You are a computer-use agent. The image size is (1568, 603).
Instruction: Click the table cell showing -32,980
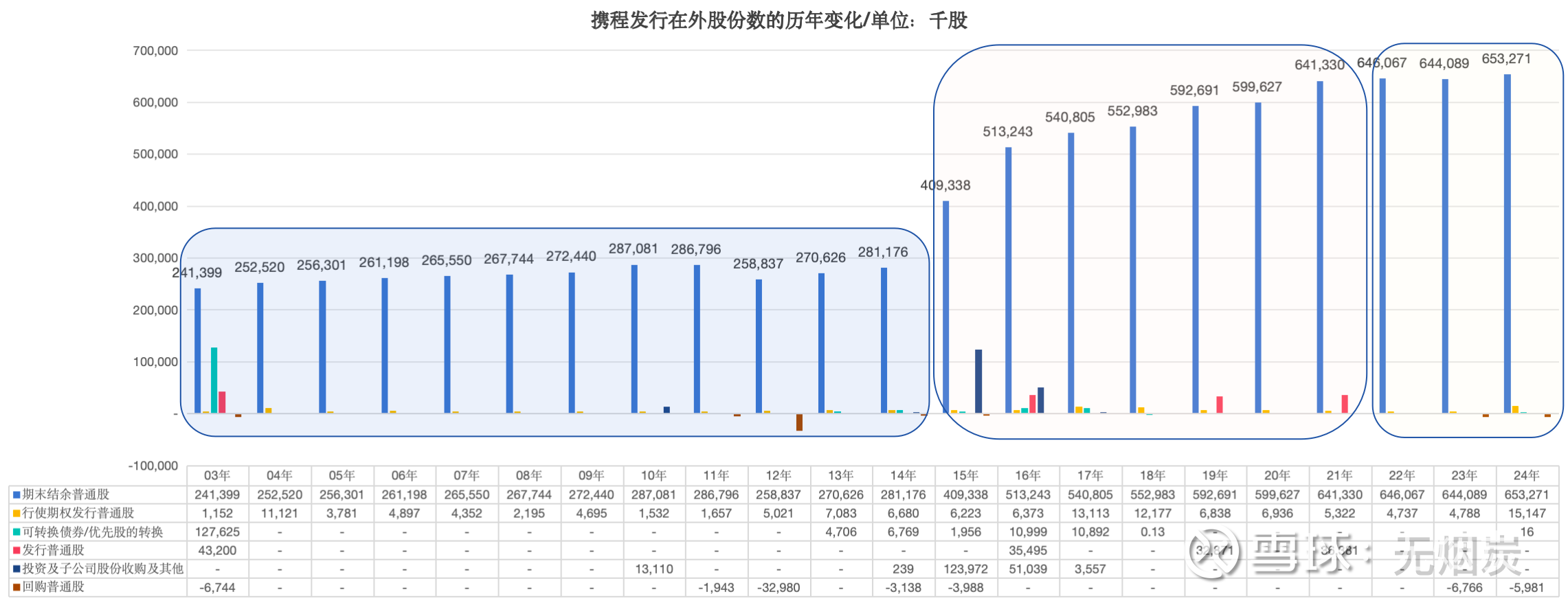(x=779, y=588)
